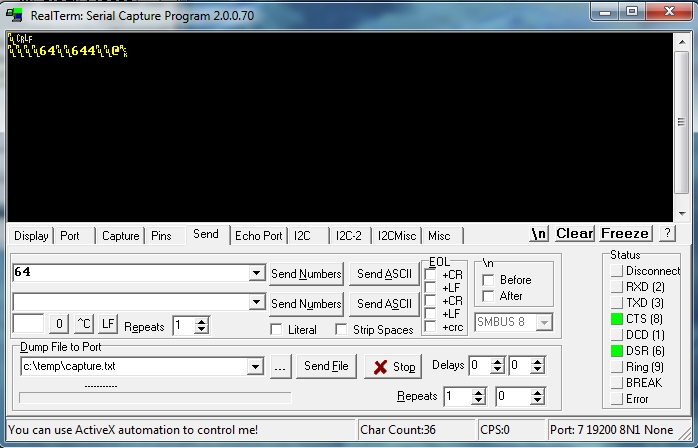This screenshot has height=448, width=698.
Task: Click the Freeze button
Action: (624, 234)
